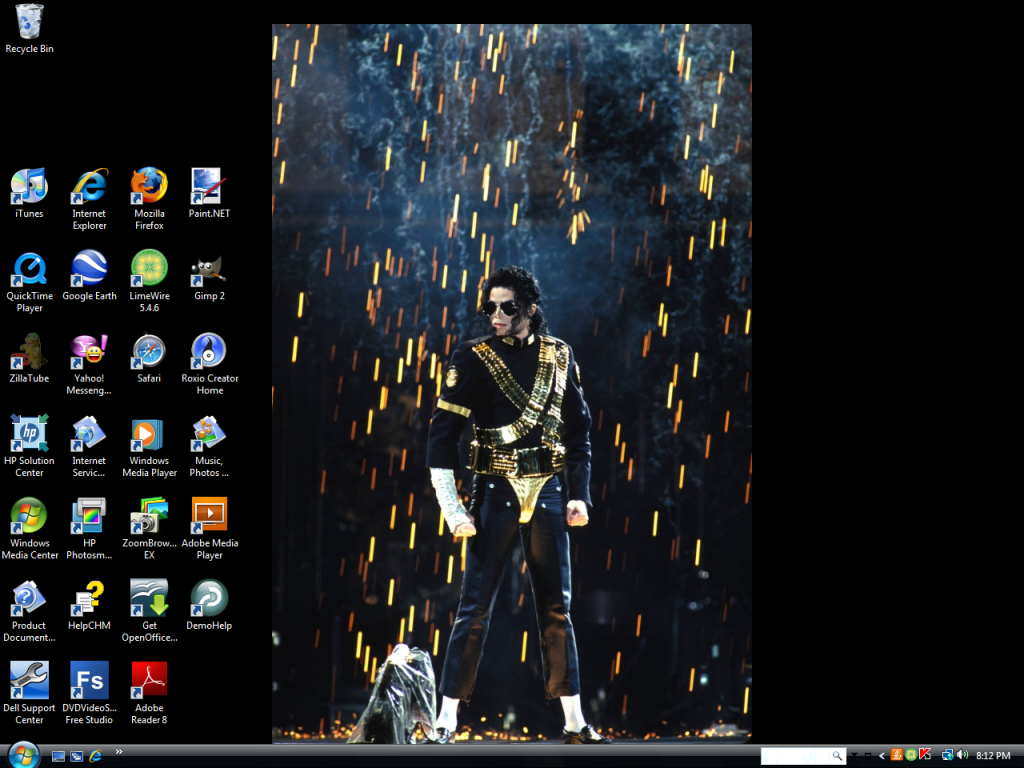The width and height of the screenshot is (1024, 768).
Task: Click the search magnifier button in taskbar
Action: (837, 756)
